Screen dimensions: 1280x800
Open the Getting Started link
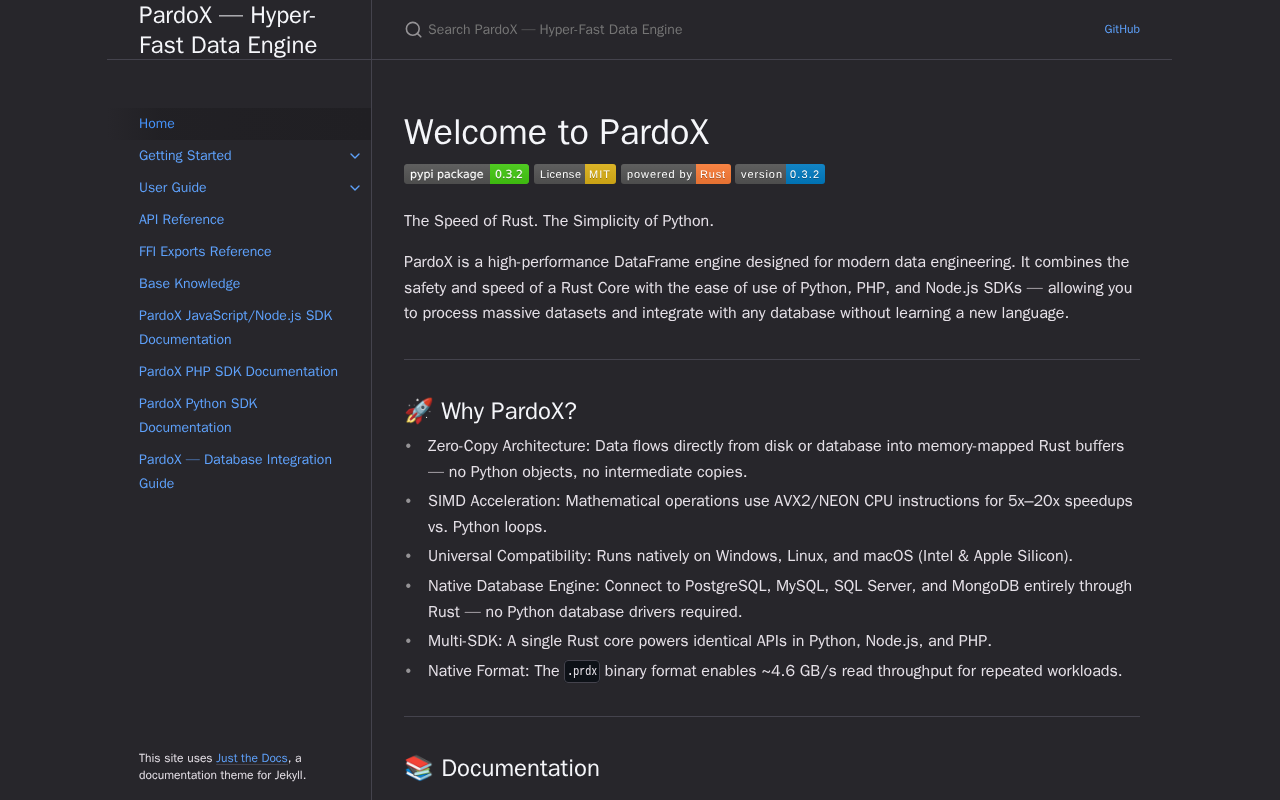click(x=185, y=156)
